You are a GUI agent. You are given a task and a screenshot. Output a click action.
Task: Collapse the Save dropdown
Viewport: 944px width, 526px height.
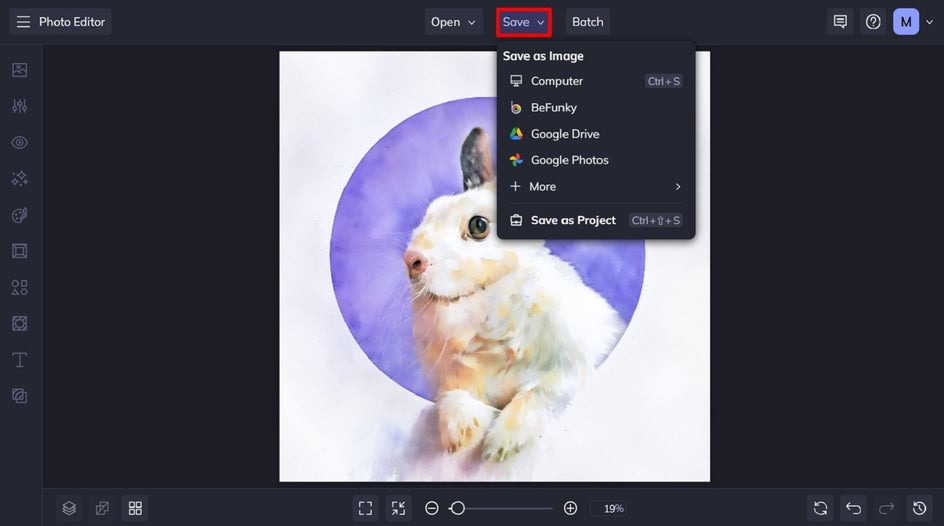(524, 22)
